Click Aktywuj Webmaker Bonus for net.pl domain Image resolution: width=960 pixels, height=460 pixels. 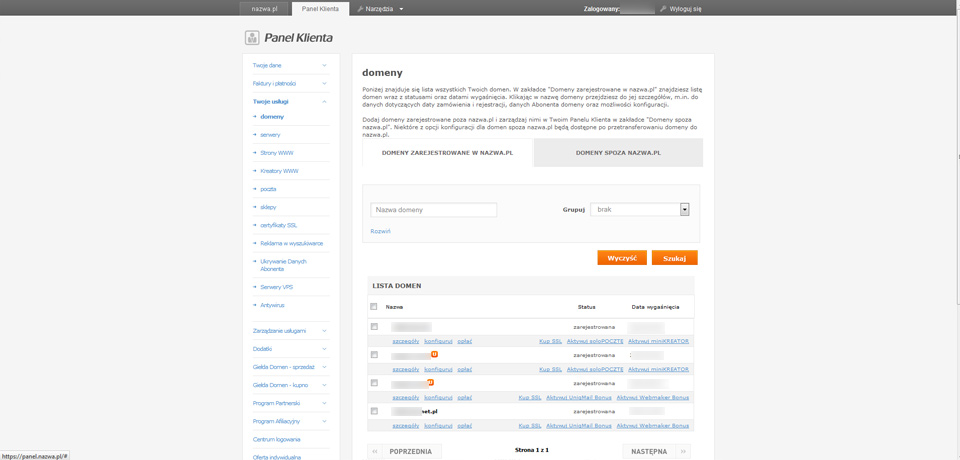(x=653, y=426)
